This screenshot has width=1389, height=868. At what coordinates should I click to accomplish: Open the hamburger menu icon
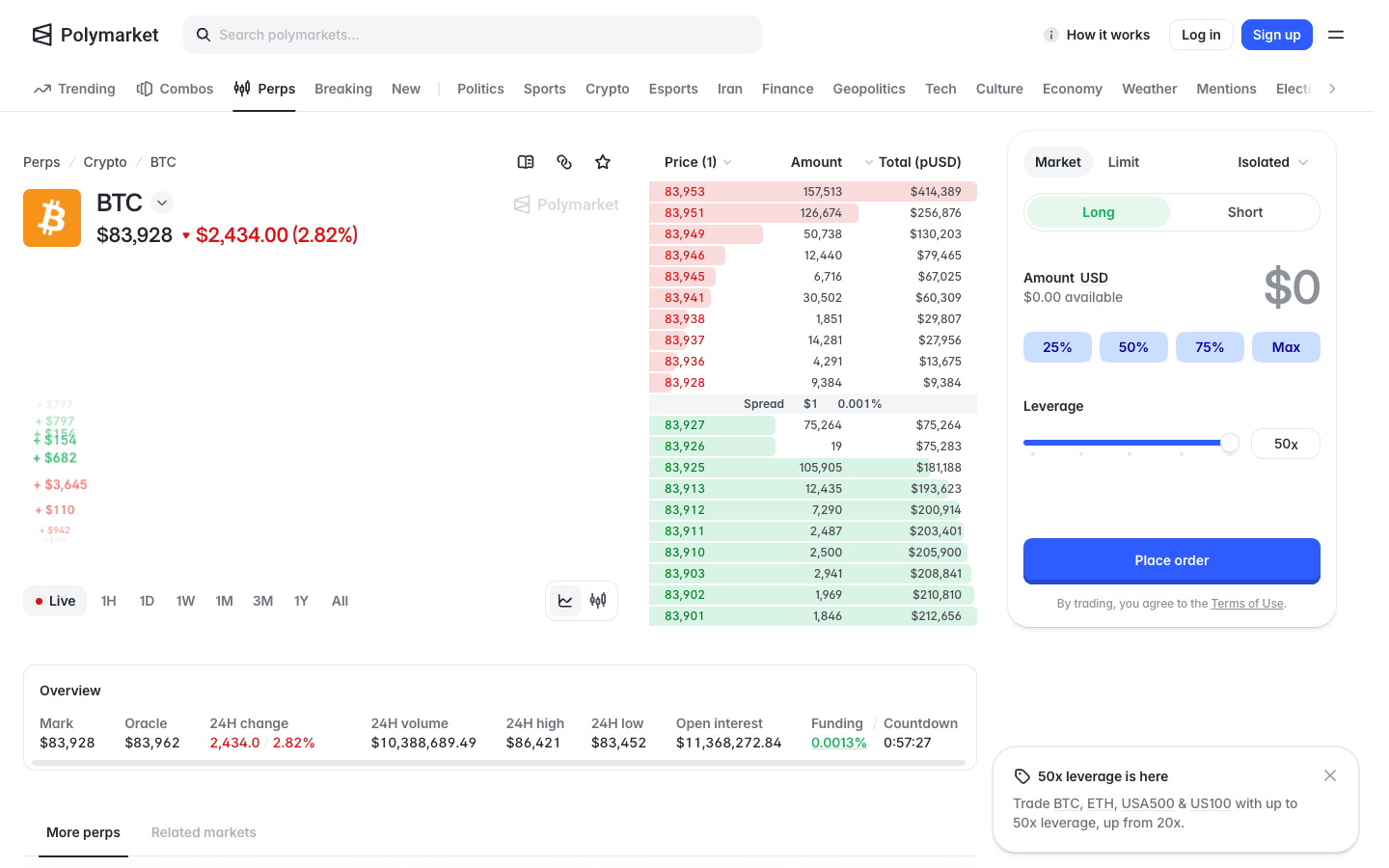tap(1336, 35)
